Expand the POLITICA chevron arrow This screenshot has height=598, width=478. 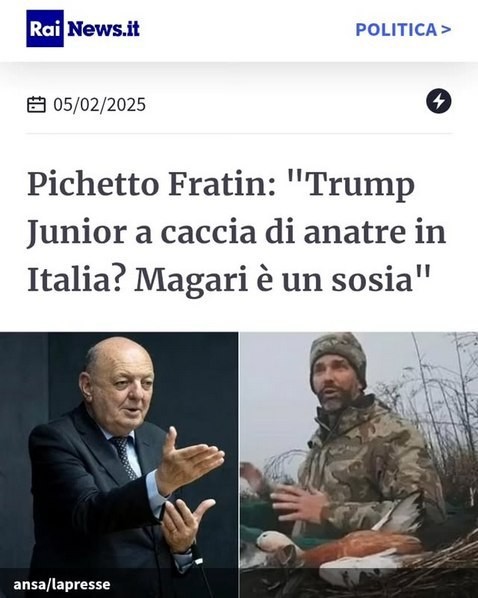[446, 30]
